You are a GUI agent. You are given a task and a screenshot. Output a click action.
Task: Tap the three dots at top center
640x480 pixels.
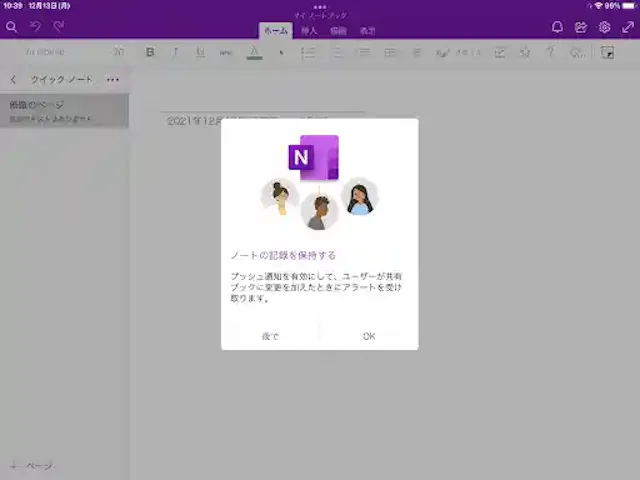click(x=320, y=7)
